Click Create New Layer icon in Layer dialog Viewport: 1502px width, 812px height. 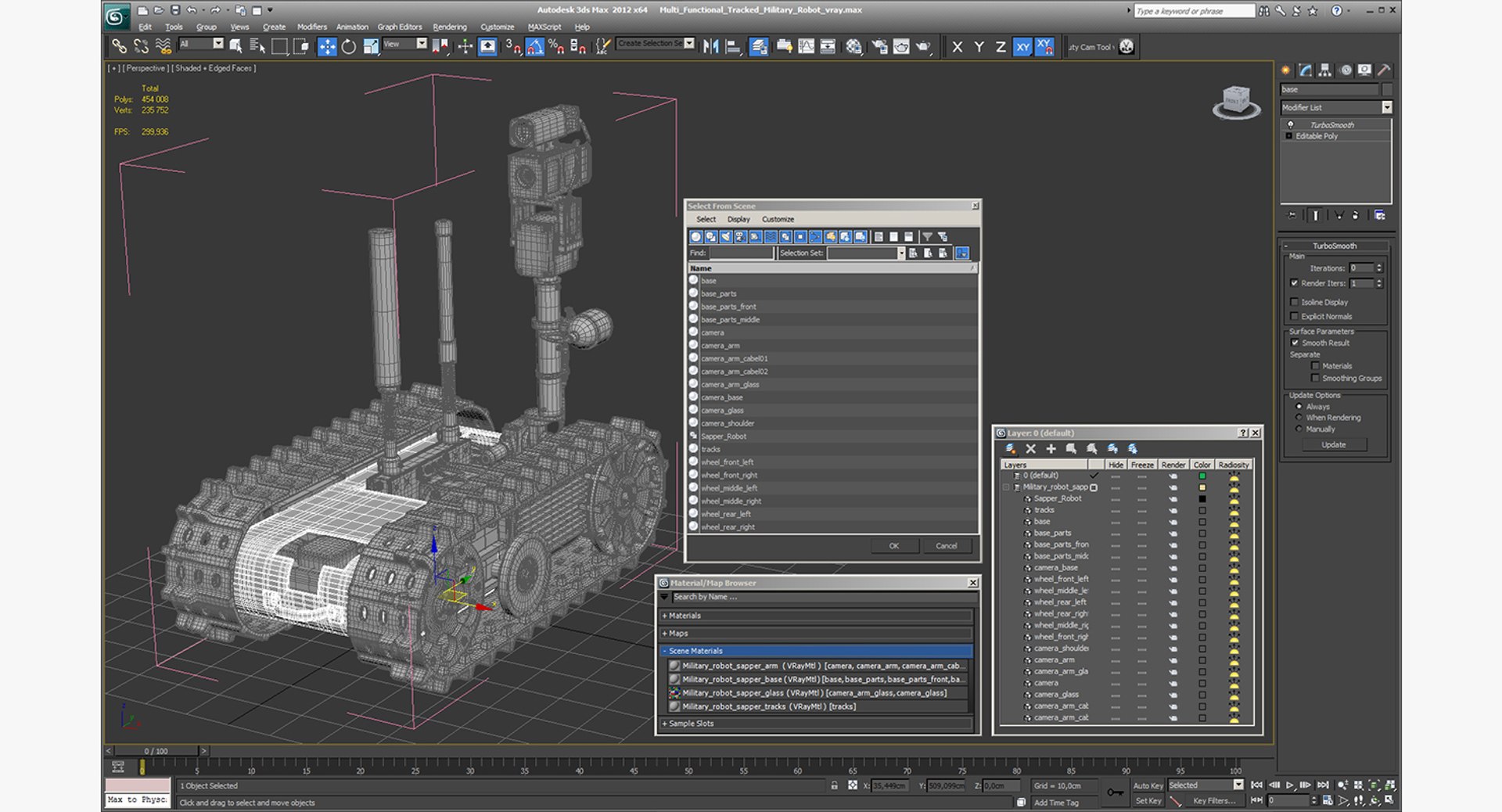tap(1011, 448)
